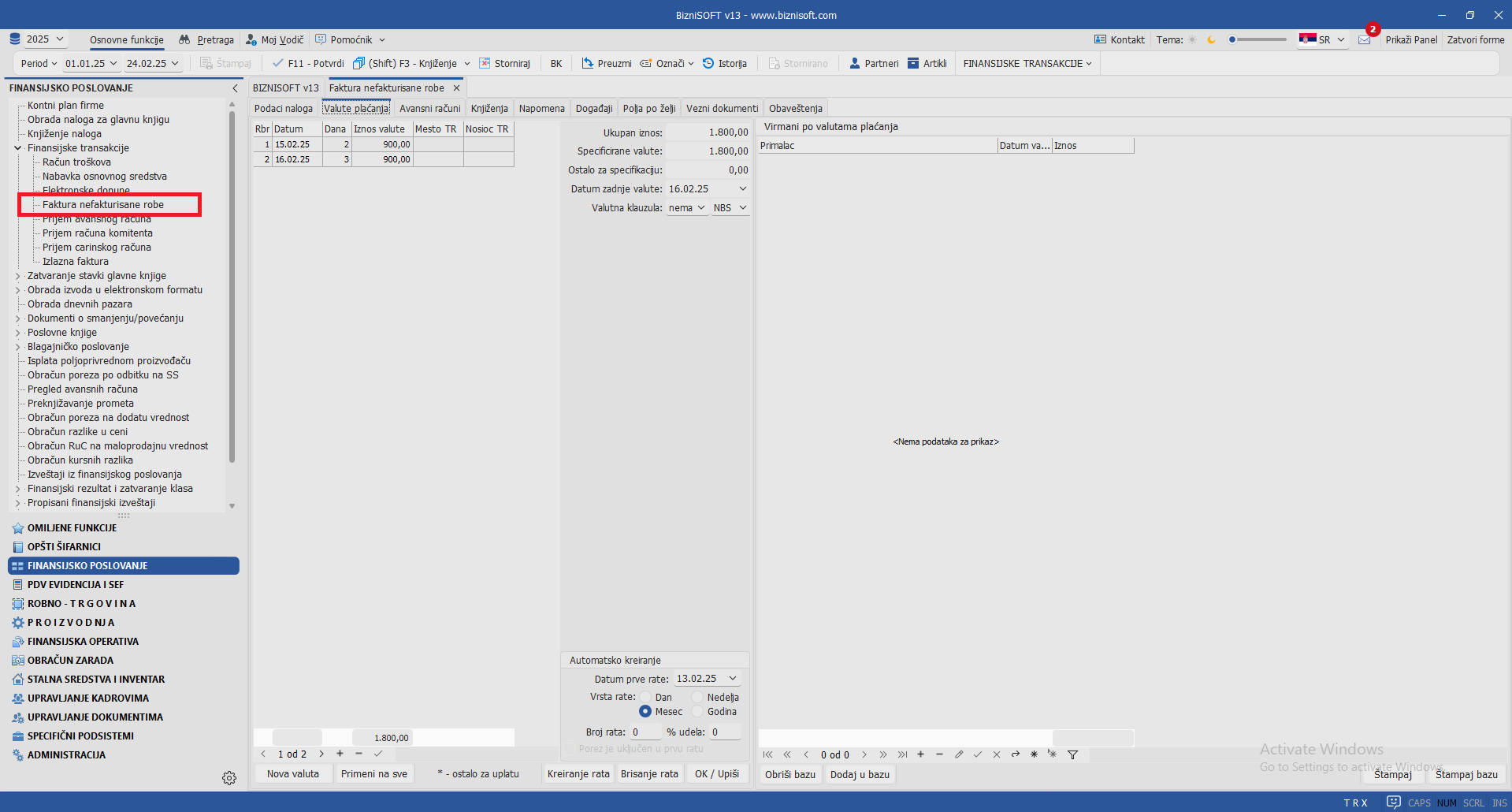Viewport: 1512px width, 812px height.
Task: Click the Preuzmi import icon
Action: click(x=588, y=64)
